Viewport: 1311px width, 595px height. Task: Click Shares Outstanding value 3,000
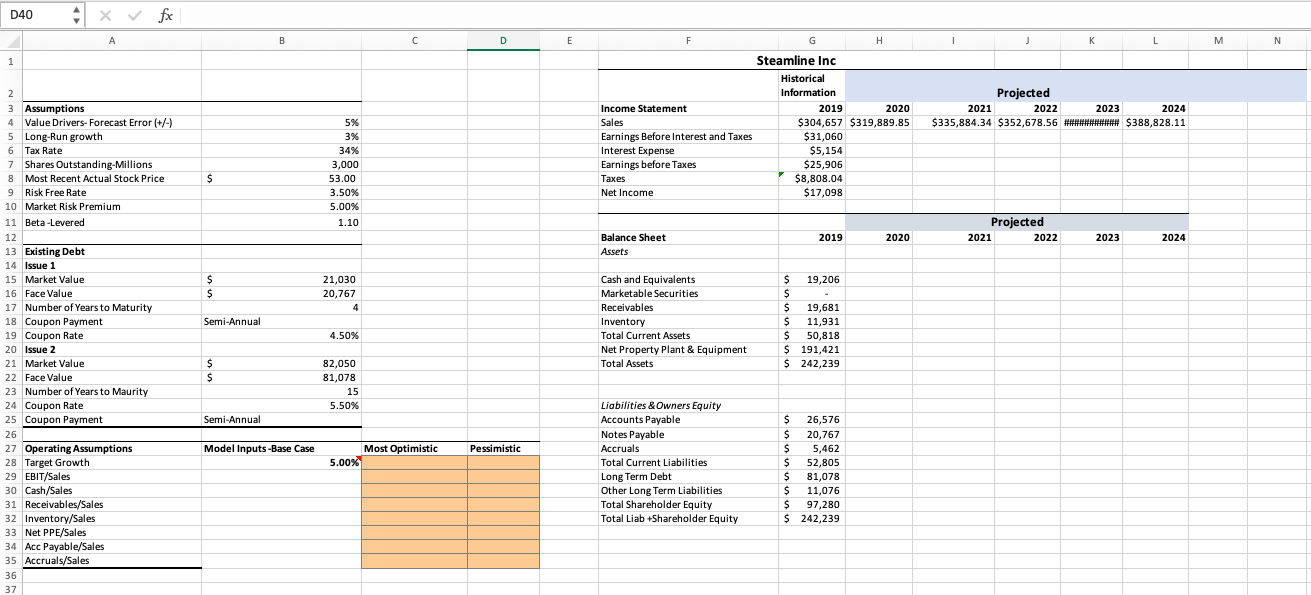click(345, 164)
